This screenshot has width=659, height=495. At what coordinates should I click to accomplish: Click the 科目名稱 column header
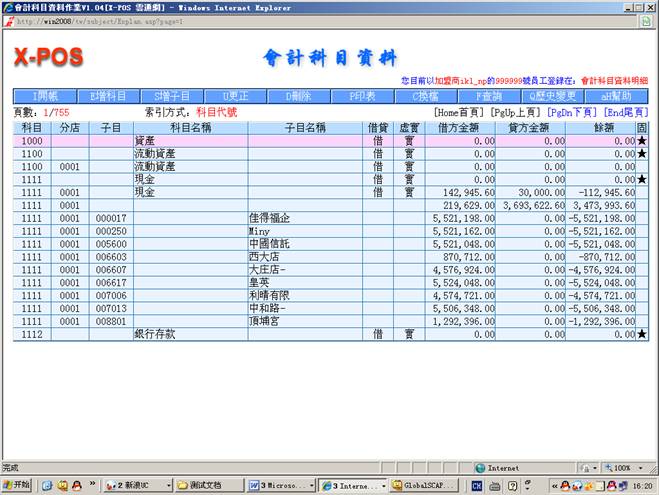click(189, 129)
